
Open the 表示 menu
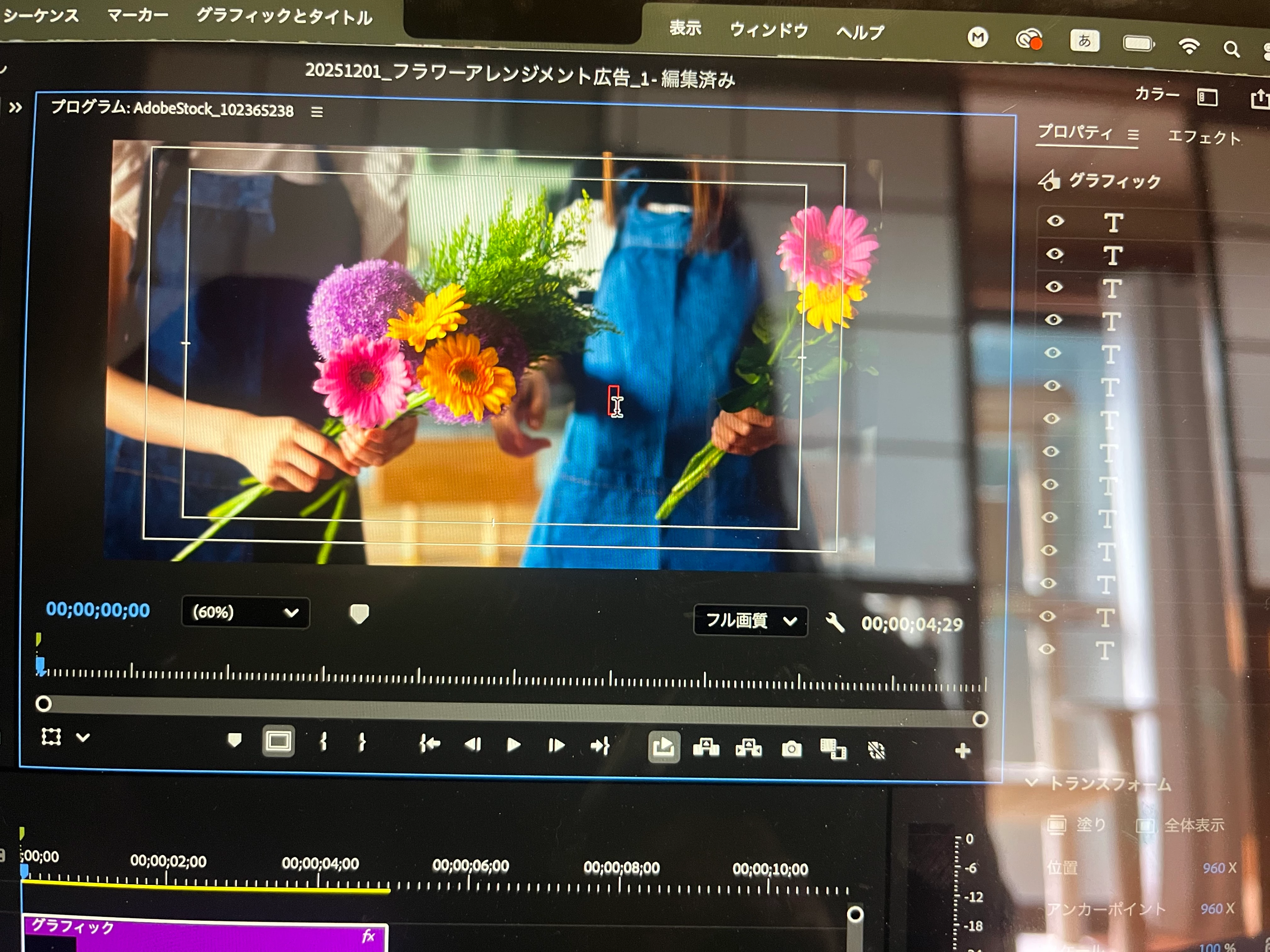(685, 27)
